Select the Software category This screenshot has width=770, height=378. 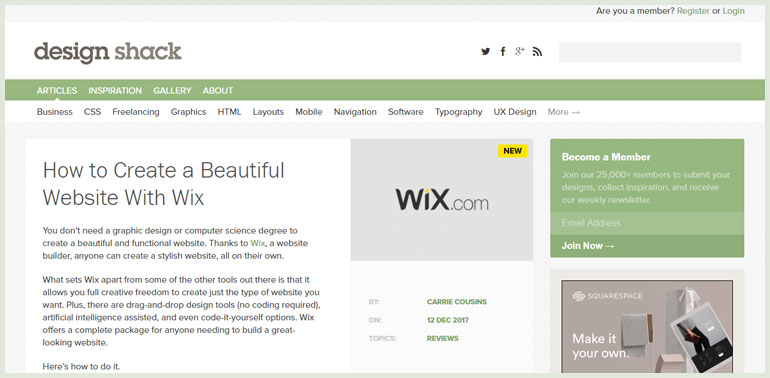(x=406, y=112)
